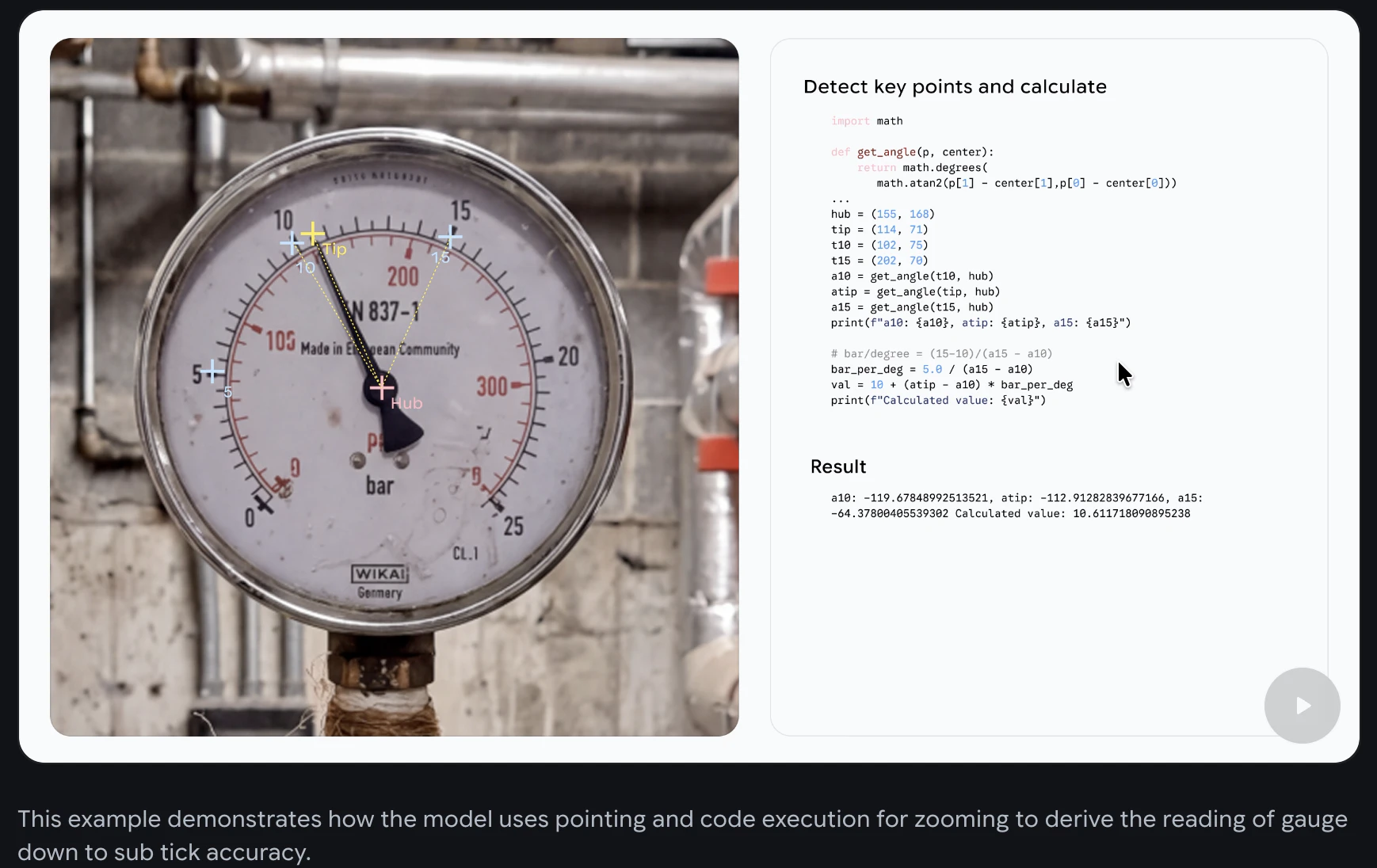Click the bar unit label on the gauge

[379, 486]
